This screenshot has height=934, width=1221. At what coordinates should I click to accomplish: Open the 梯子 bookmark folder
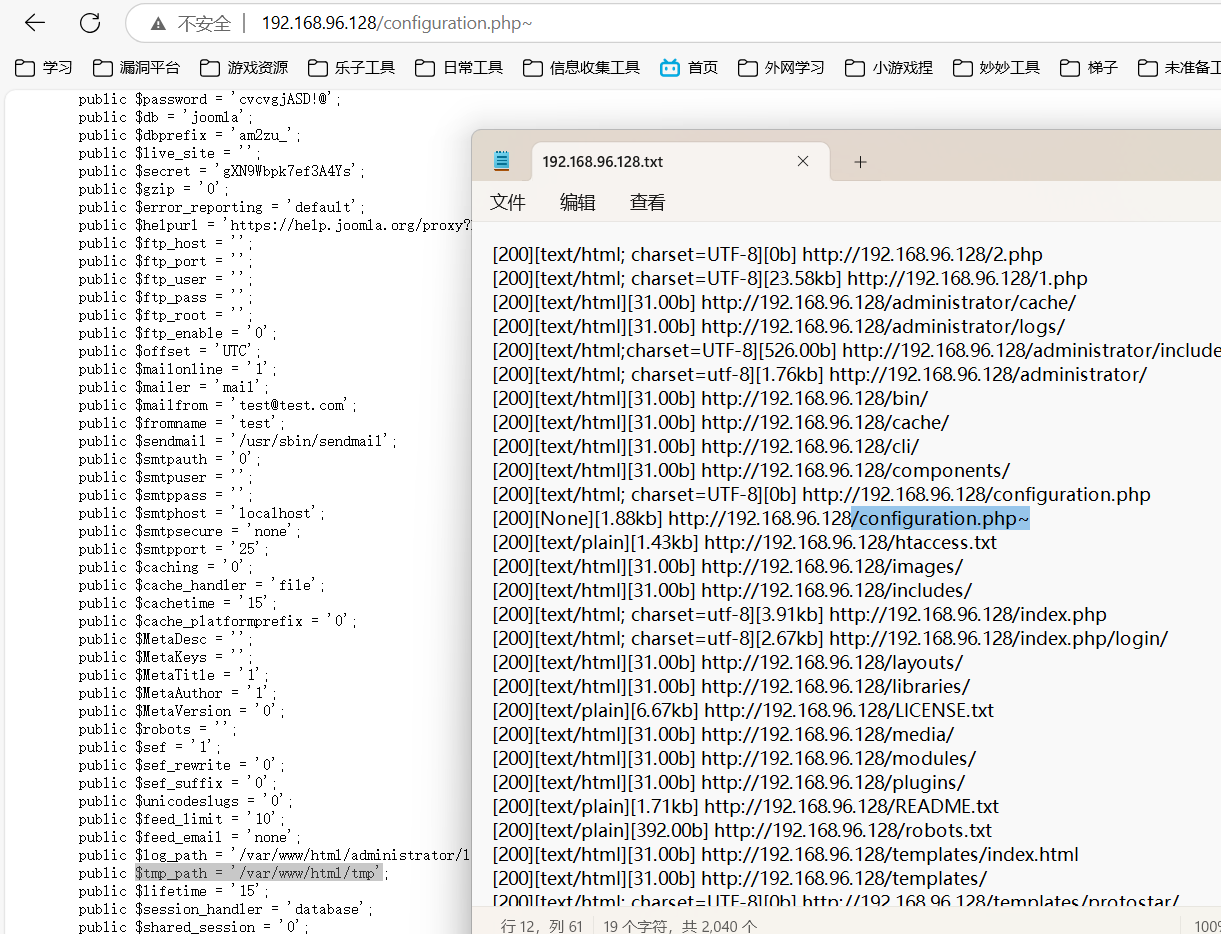click(1089, 68)
